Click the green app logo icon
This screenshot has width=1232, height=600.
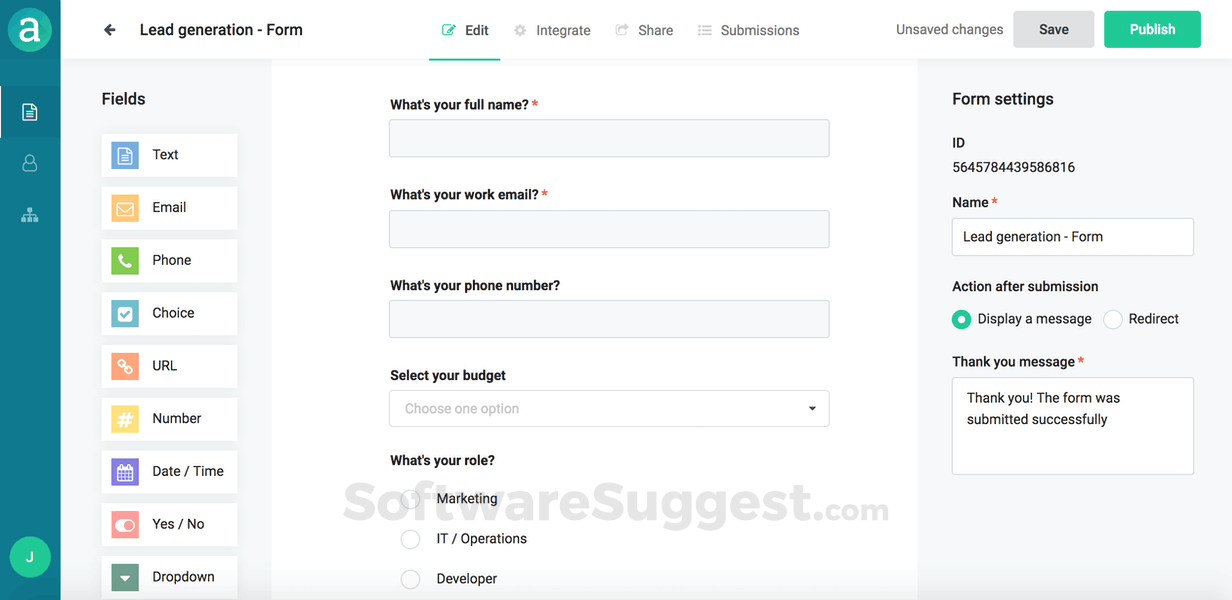coord(30,30)
